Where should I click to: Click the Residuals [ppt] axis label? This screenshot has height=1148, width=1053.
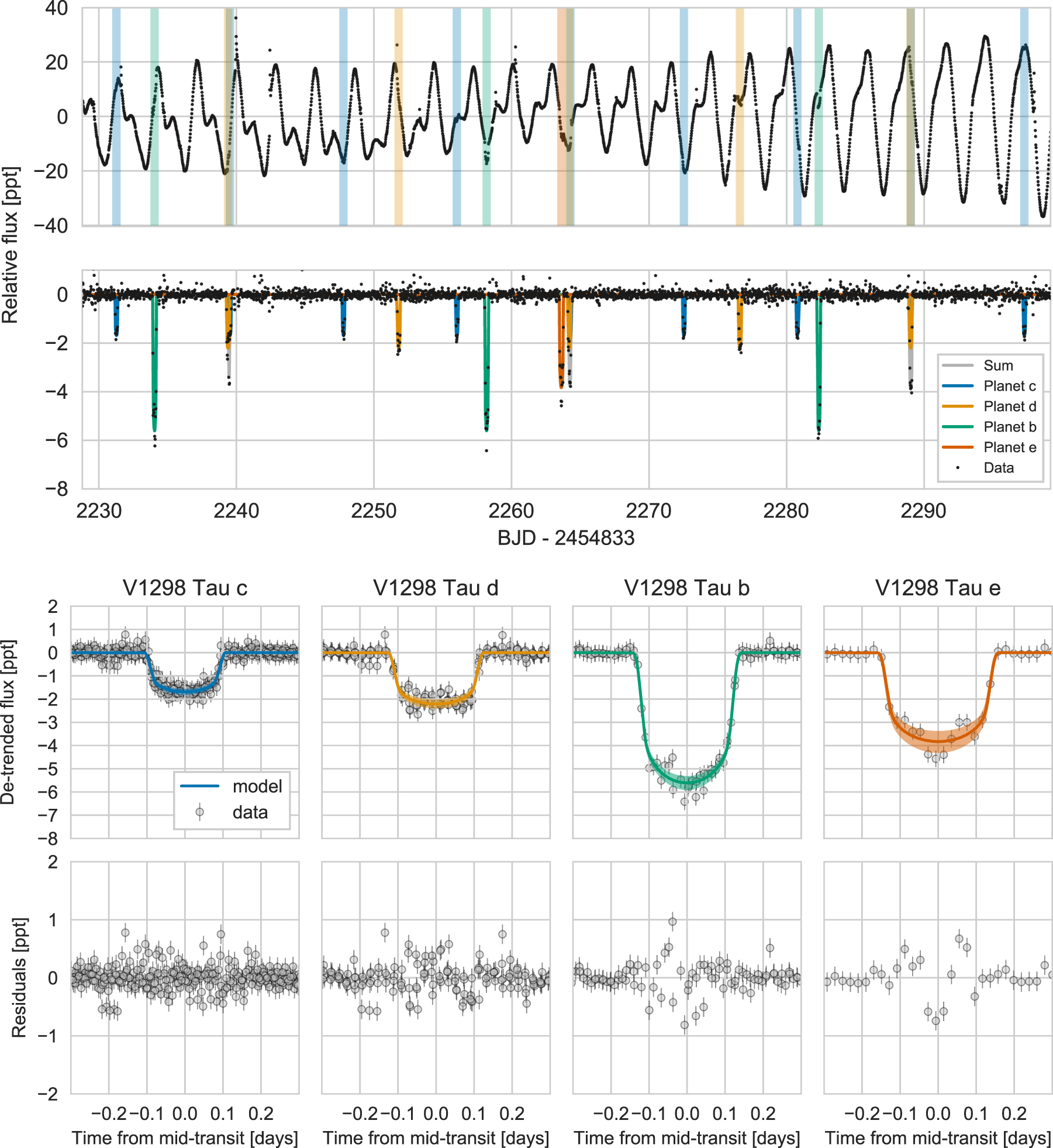[19, 978]
